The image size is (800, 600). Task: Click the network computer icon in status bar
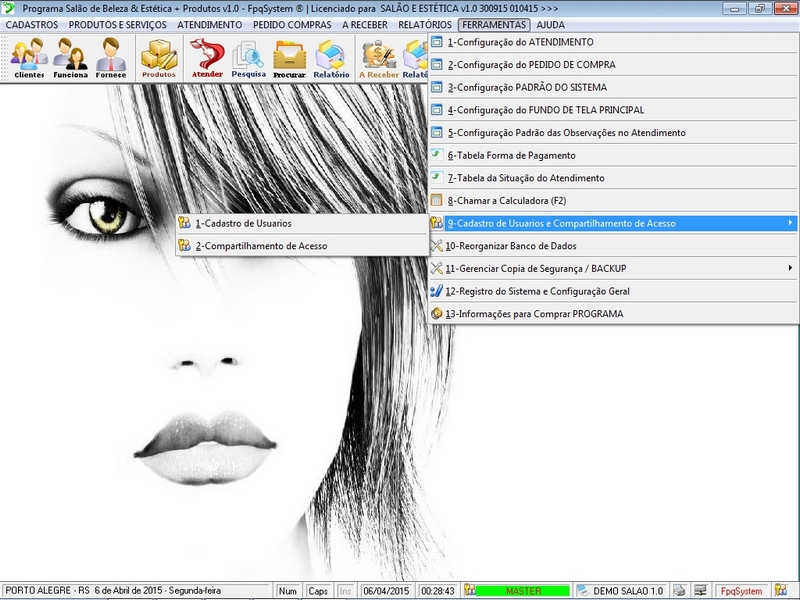click(x=701, y=590)
